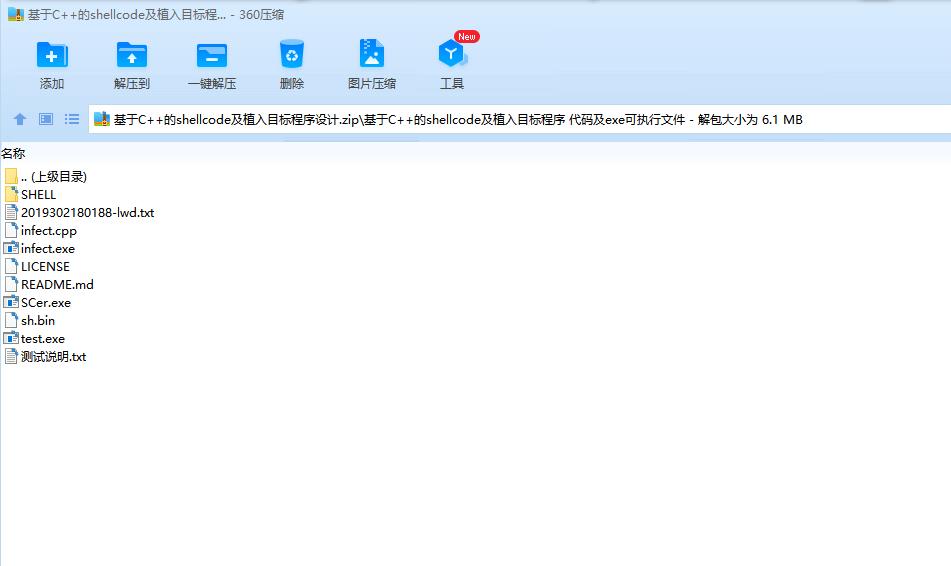
Task: Select the sh.bin file
Action: pos(38,321)
